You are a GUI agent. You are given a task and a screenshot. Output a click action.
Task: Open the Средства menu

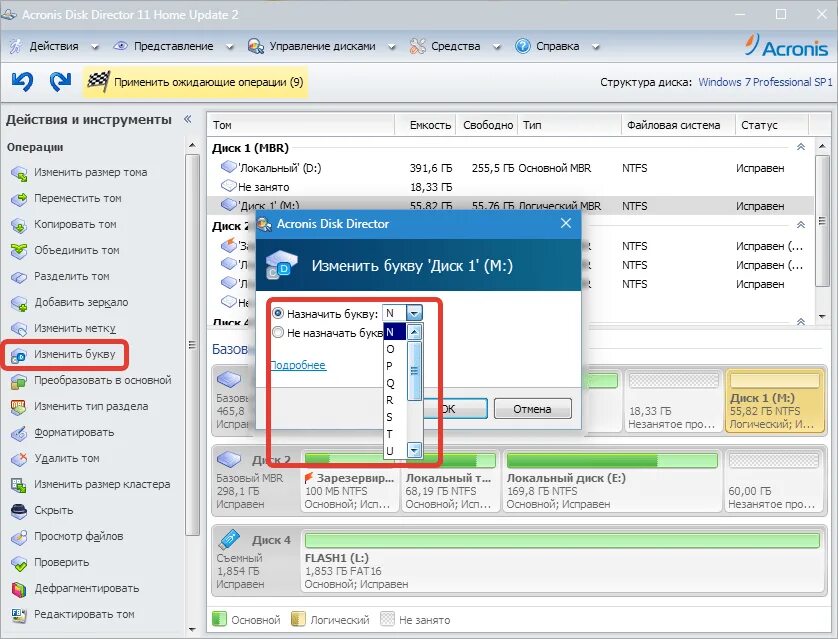pos(455,46)
